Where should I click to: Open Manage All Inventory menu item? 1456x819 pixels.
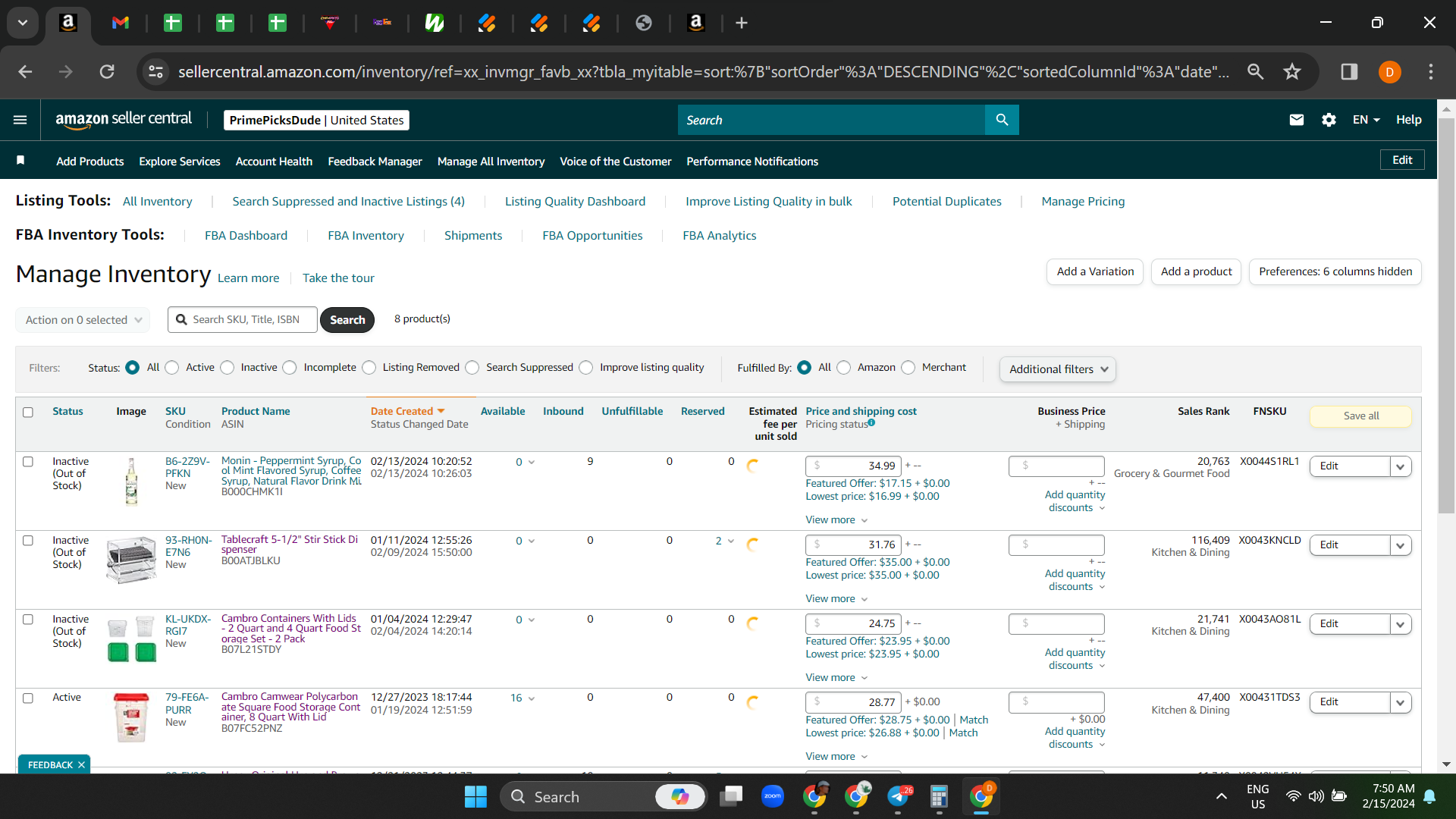click(491, 161)
